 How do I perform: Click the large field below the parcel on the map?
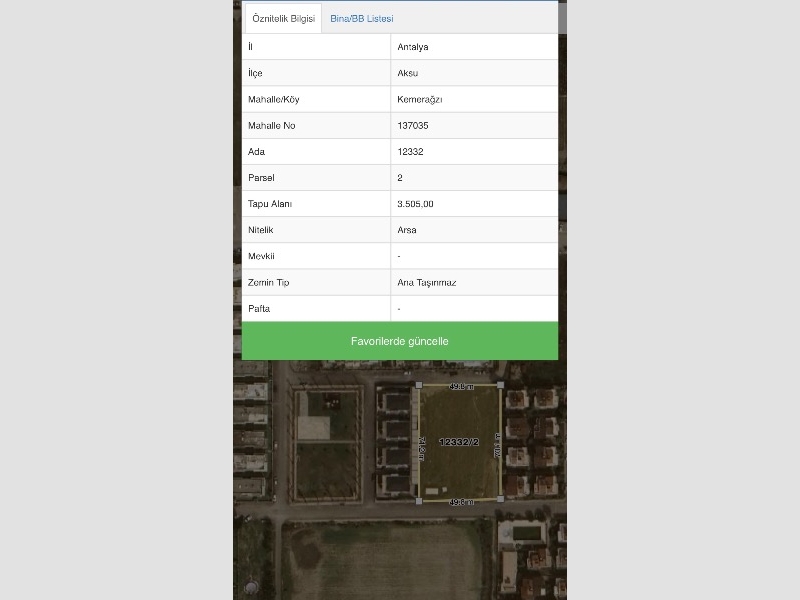385,560
